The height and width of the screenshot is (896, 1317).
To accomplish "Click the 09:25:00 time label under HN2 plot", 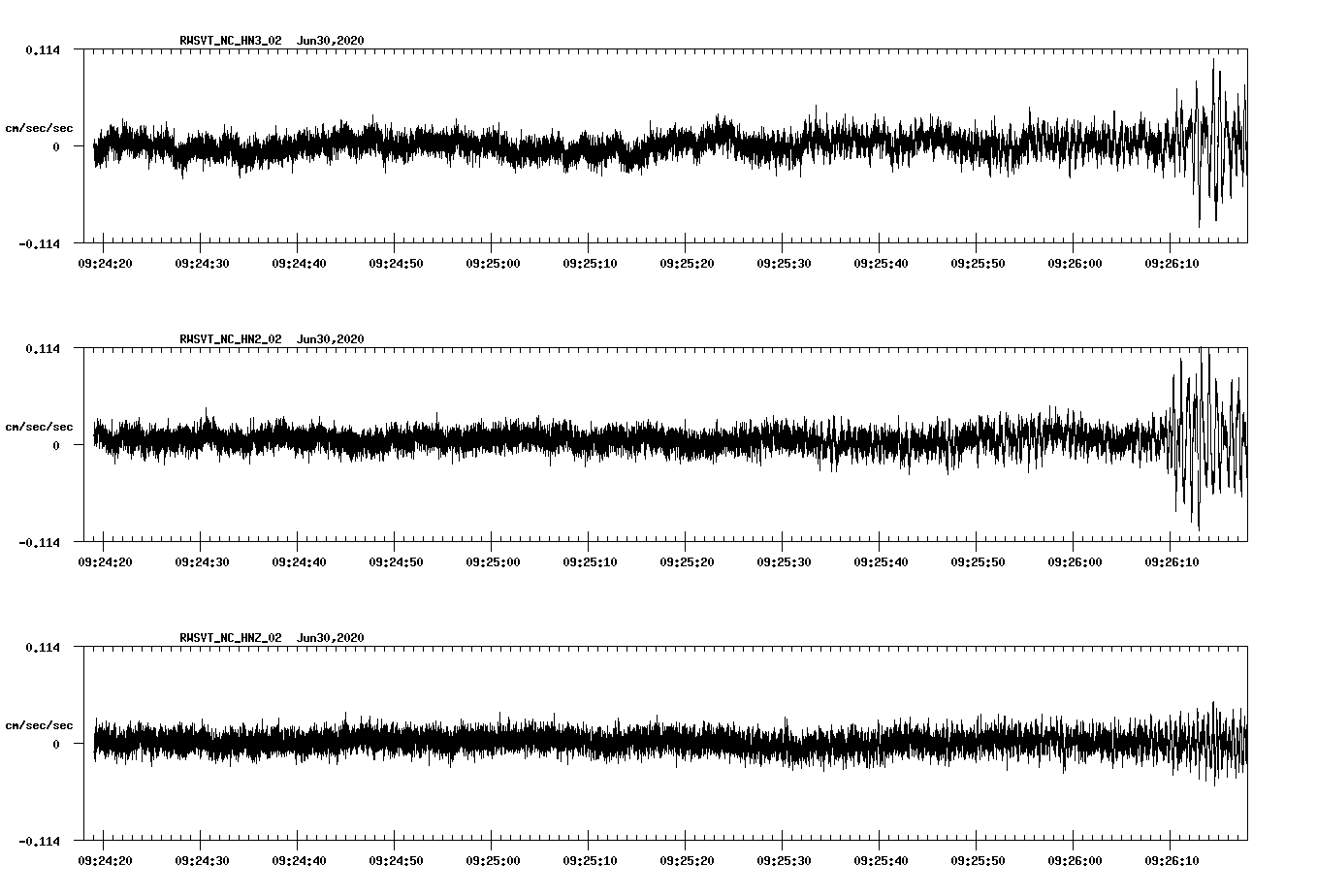I will pos(493,561).
